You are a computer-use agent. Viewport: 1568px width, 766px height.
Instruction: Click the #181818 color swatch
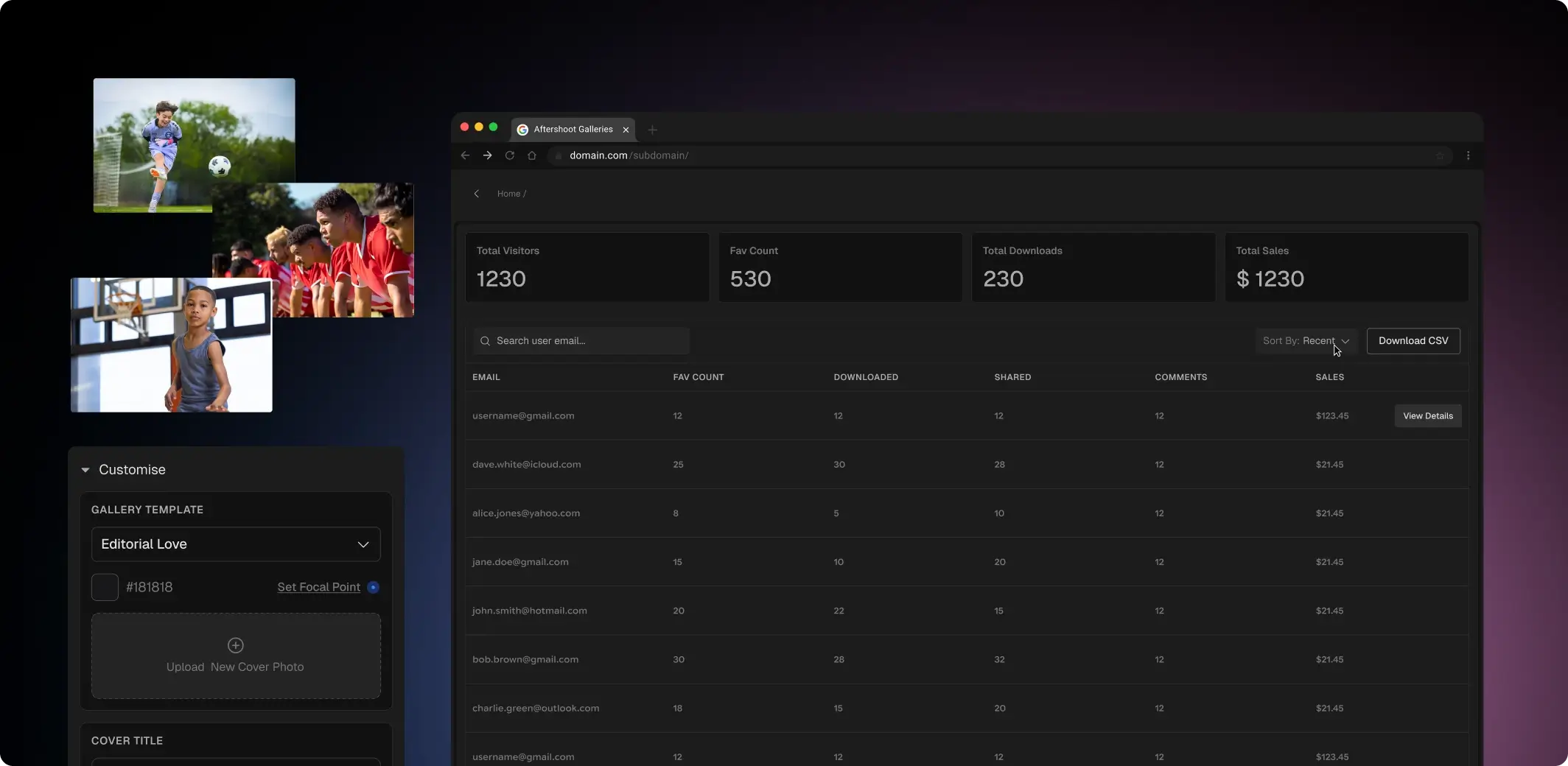105,587
